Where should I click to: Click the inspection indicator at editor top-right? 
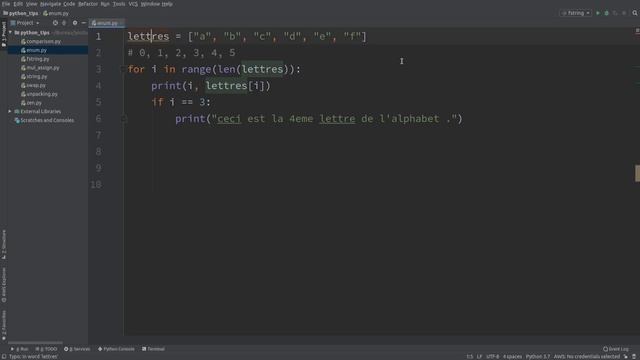637,31
